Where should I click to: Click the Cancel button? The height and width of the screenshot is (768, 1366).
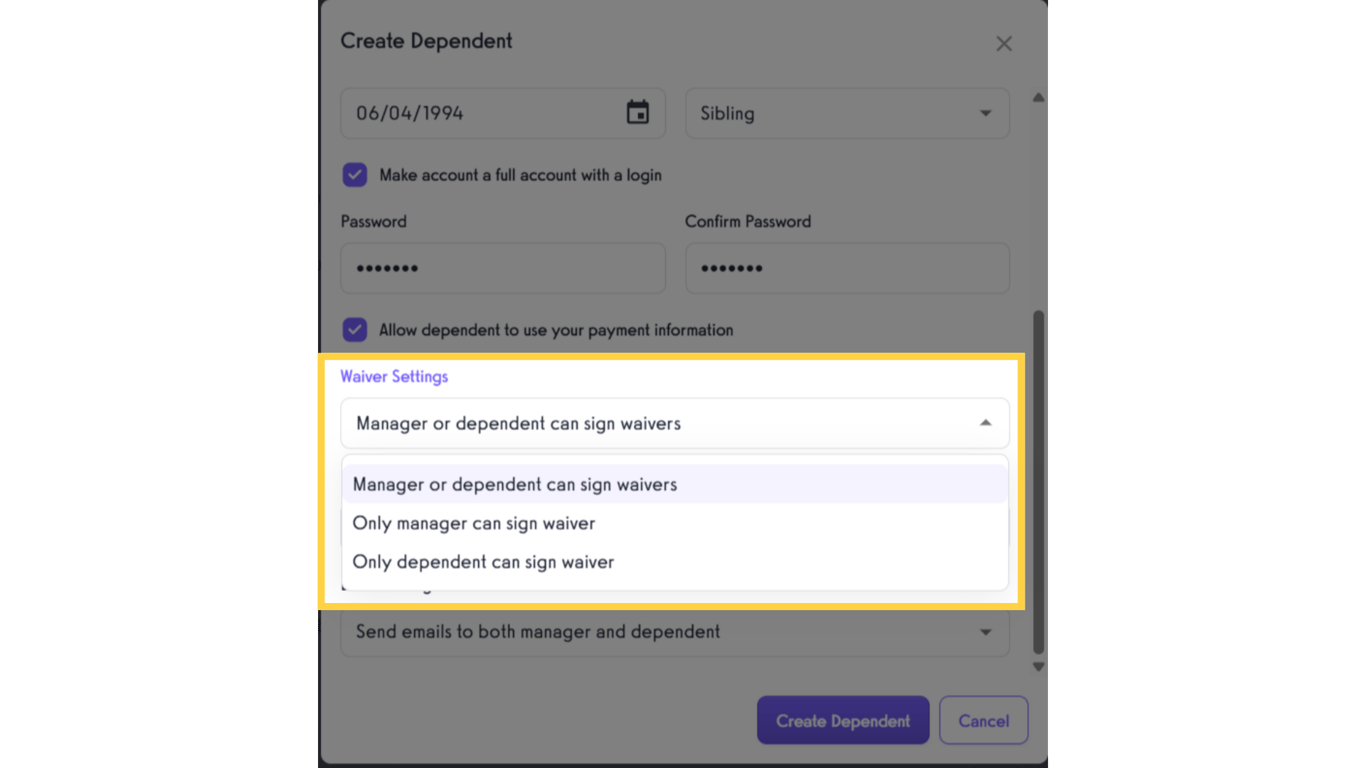pyautogui.click(x=983, y=720)
